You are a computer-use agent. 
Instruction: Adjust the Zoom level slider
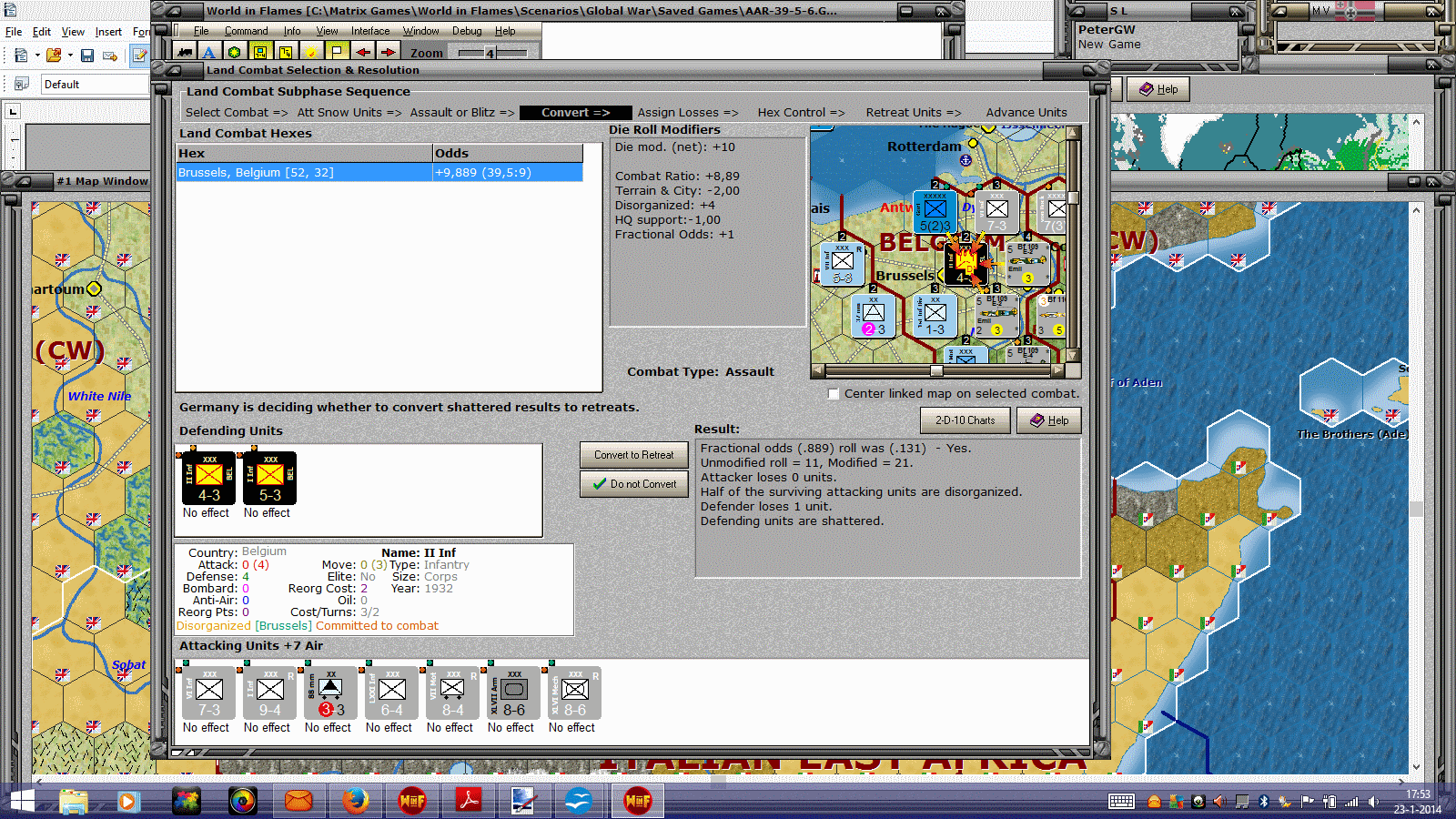point(488,53)
